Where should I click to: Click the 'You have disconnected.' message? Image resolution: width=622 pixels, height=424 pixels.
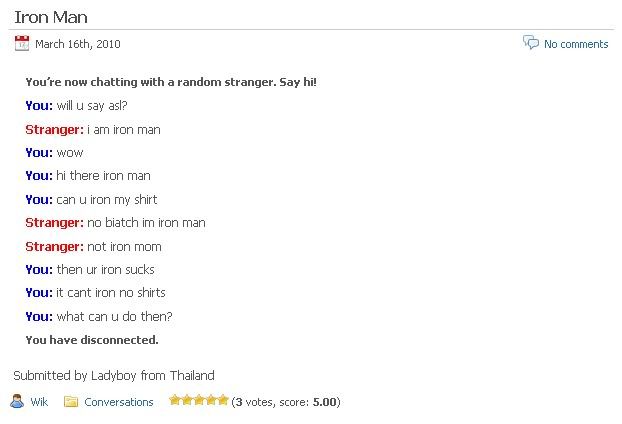point(92,340)
